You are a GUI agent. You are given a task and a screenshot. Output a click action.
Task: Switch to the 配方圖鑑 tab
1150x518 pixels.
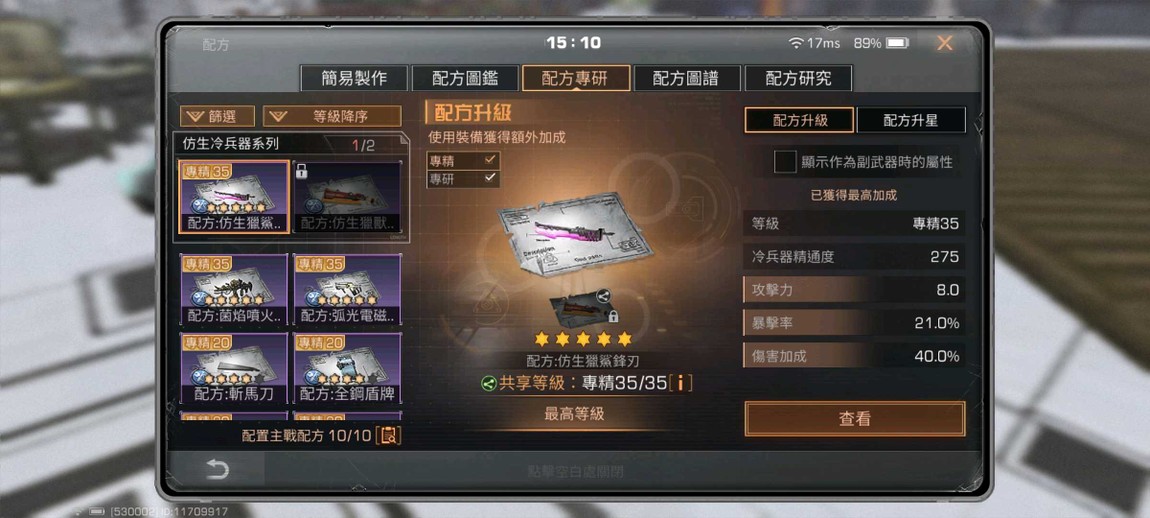pos(465,79)
